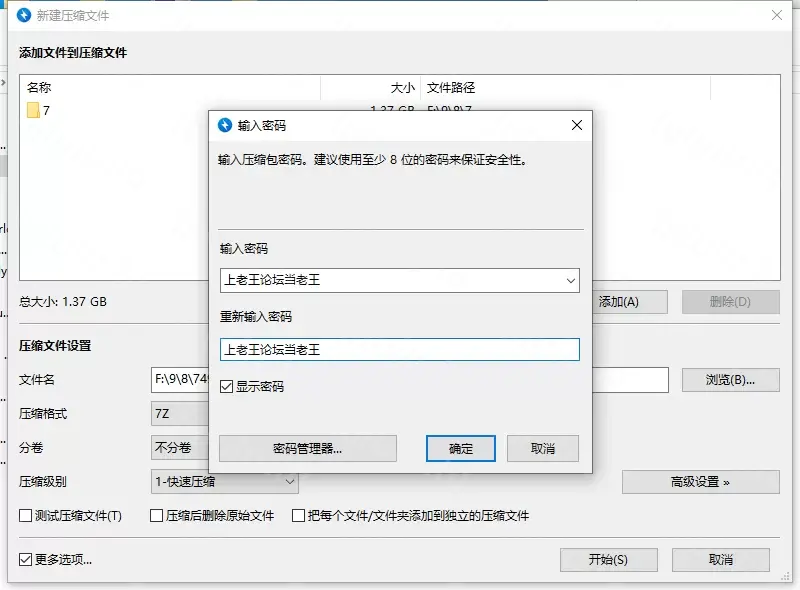The image size is (800, 590).
Task: Click the 删除(D) button
Action: point(731,302)
